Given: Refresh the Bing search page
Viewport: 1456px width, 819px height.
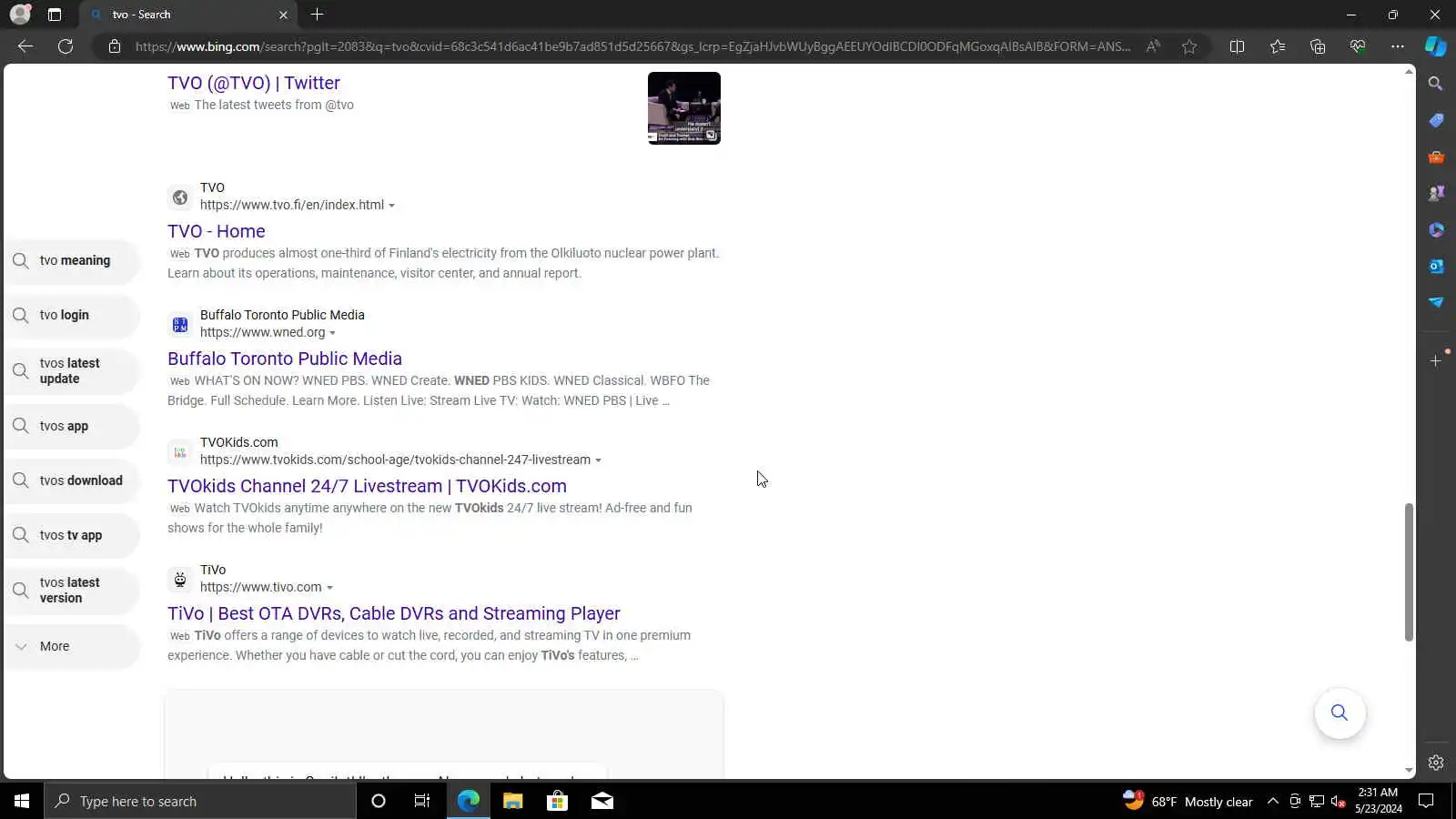Looking at the screenshot, I should (66, 46).
